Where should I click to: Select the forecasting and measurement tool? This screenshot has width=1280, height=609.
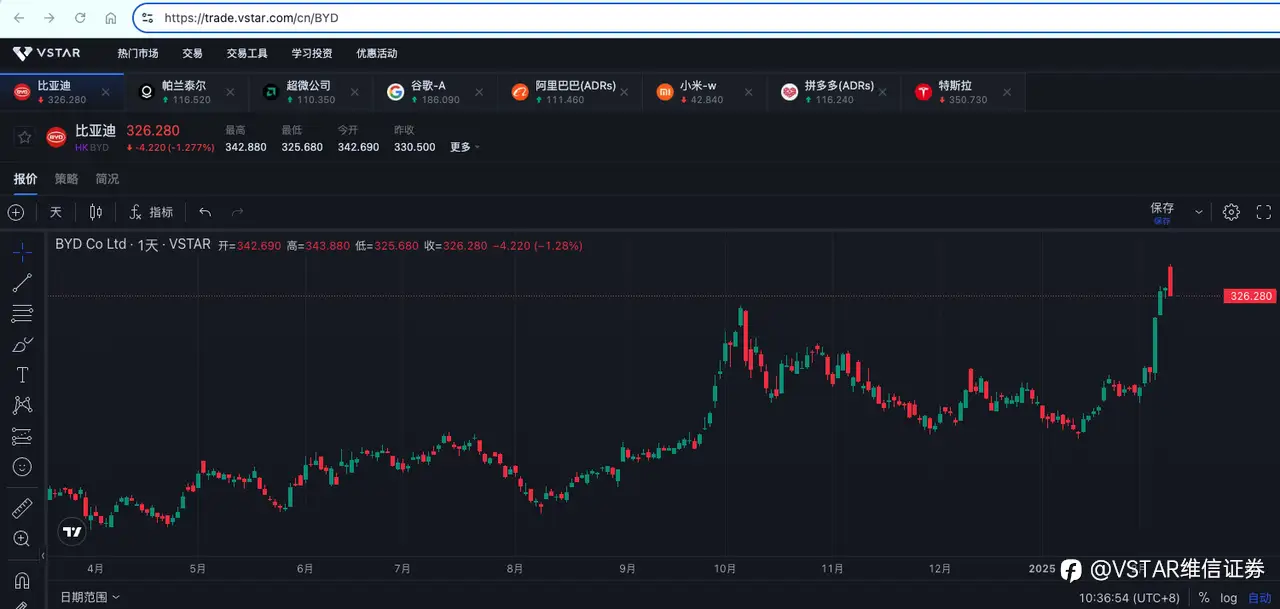click(x=22, y=436)
